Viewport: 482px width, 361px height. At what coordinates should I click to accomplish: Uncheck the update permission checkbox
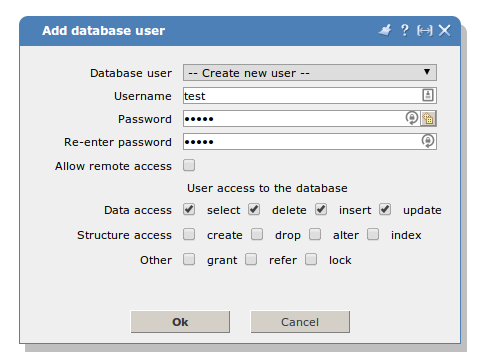pyautogui.click(x=385, y=210)
